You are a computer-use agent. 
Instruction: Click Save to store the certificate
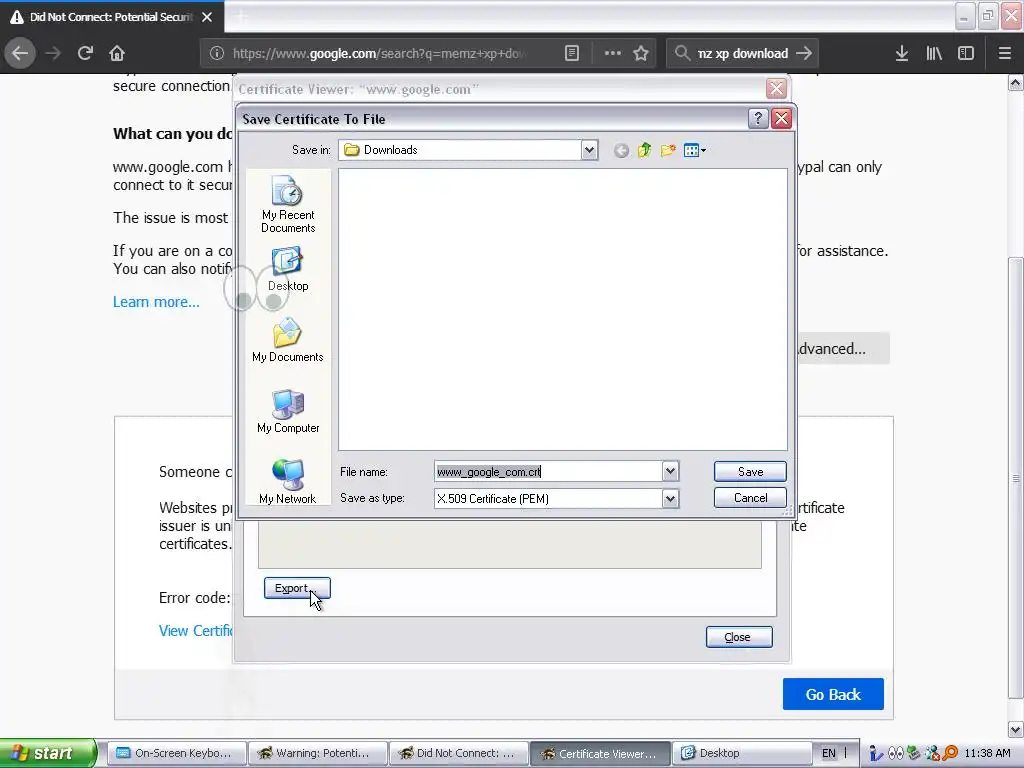click(x=750, y=472)
